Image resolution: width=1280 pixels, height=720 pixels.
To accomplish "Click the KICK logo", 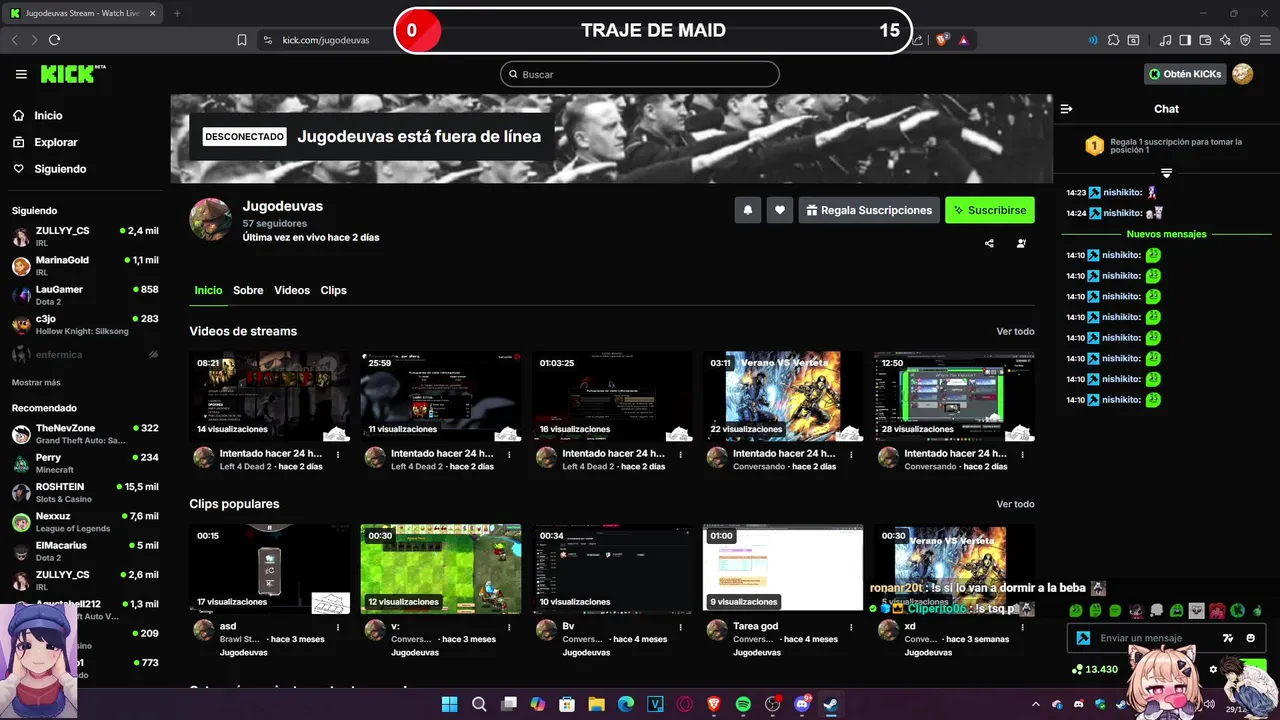I will pyautogui.click(x=72, y=74).
